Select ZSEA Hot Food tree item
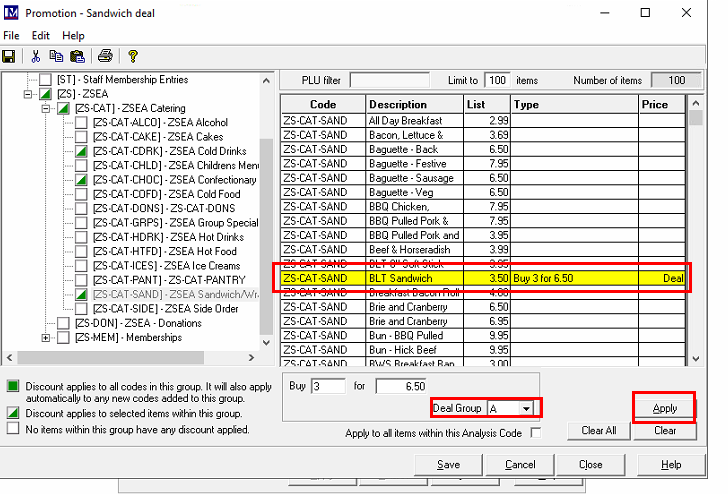Image resolution: width=728 pixels, height=494 pixels. coord(165,252)
